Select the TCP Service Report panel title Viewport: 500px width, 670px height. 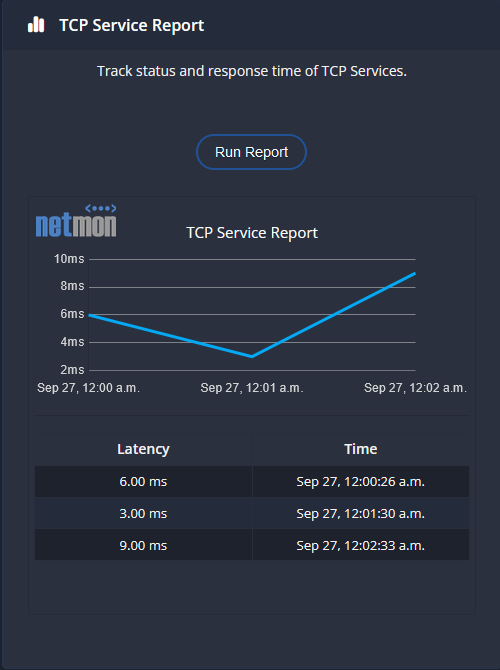[x=132, y=25]
